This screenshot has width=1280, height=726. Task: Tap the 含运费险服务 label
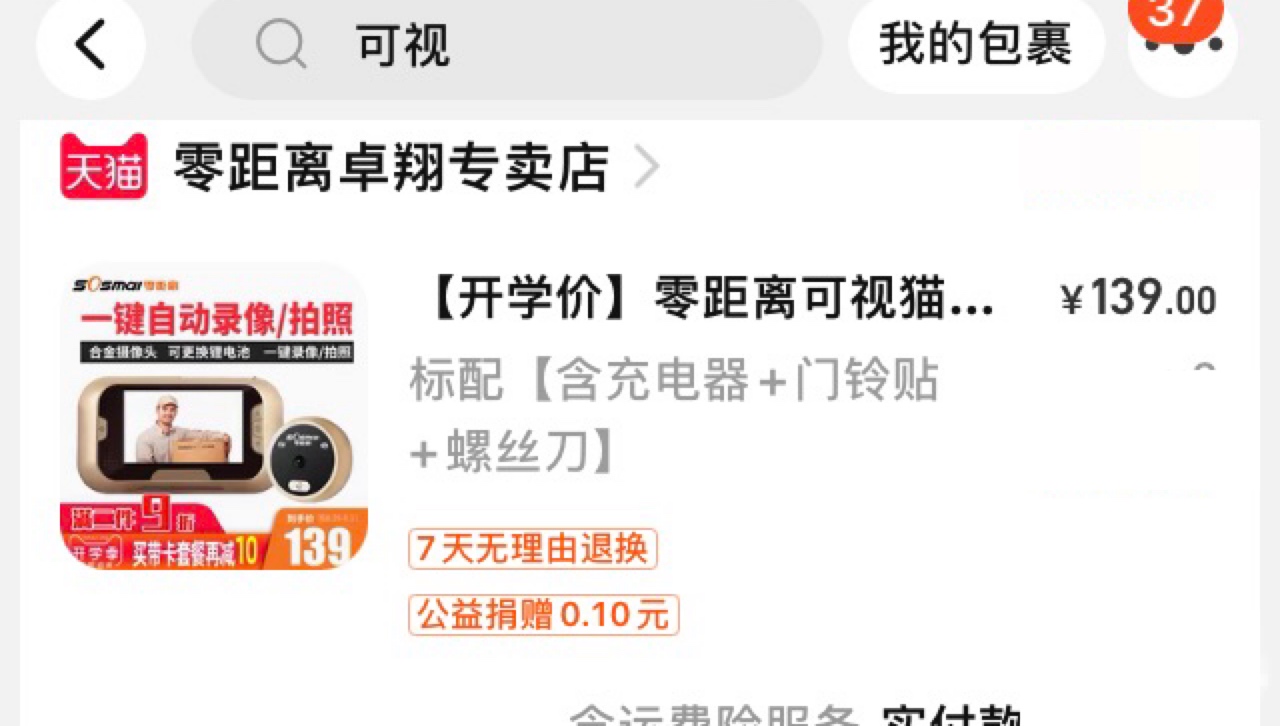click(714, 714)
